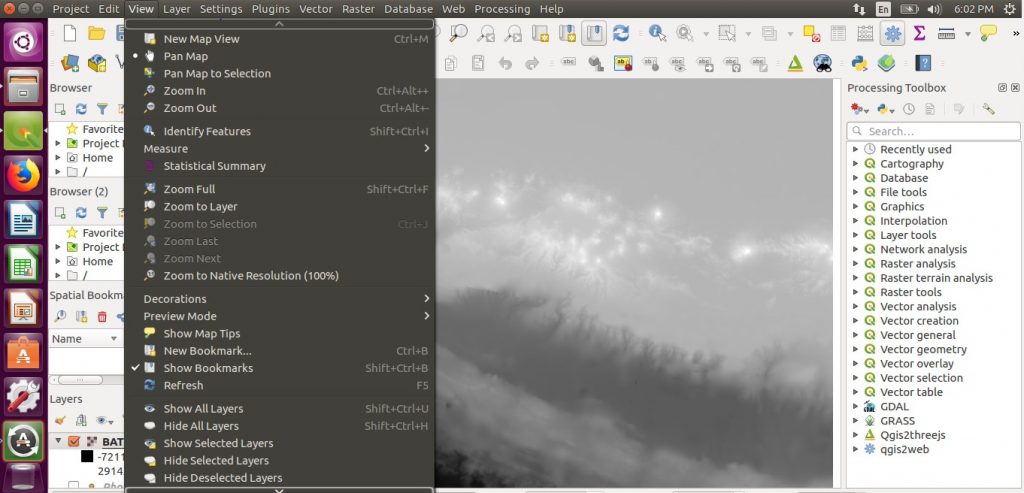Click the Zoom Next toolbar icon
The height and width of the screenshot is (493, 1024).
[x=513, y=33]
